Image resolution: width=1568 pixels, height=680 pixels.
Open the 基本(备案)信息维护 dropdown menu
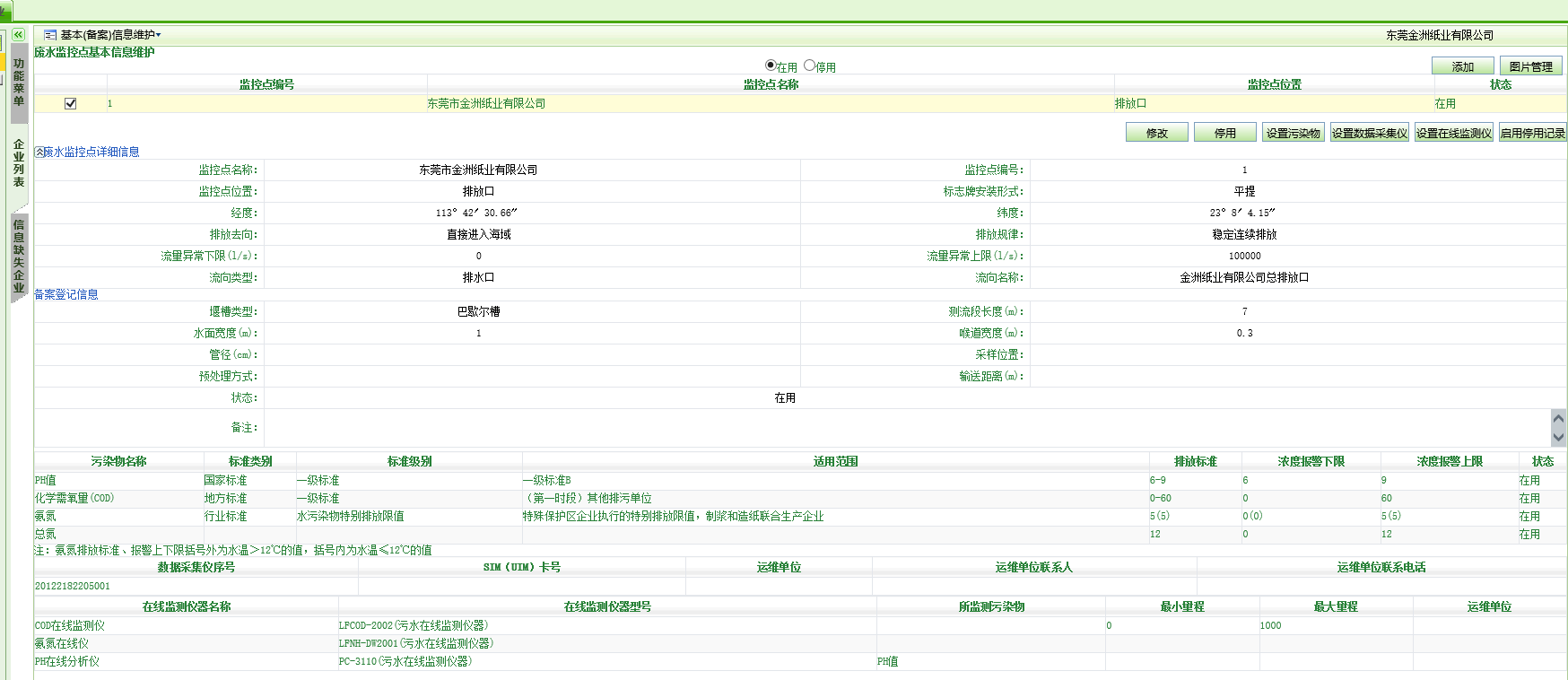point(111,35)
